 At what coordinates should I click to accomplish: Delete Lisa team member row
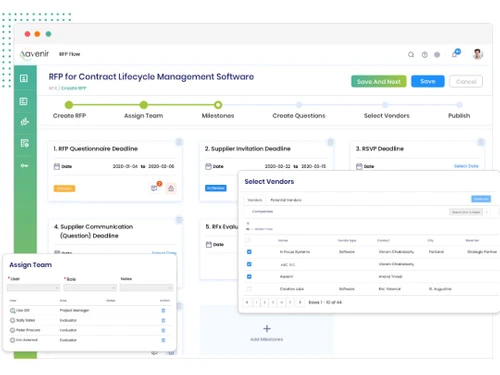(163, 310)
